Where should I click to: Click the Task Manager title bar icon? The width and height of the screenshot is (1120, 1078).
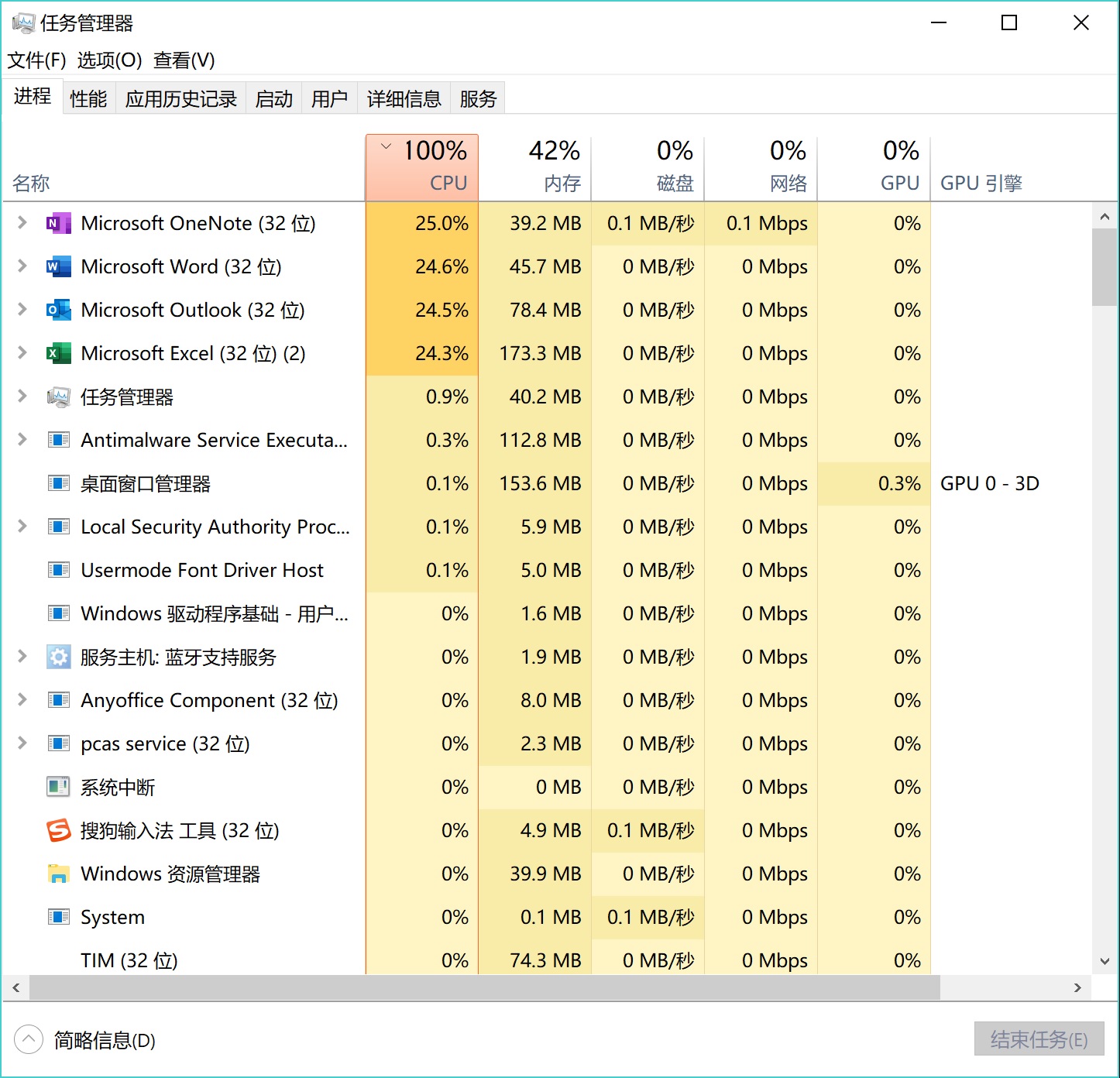coord(25,22)
